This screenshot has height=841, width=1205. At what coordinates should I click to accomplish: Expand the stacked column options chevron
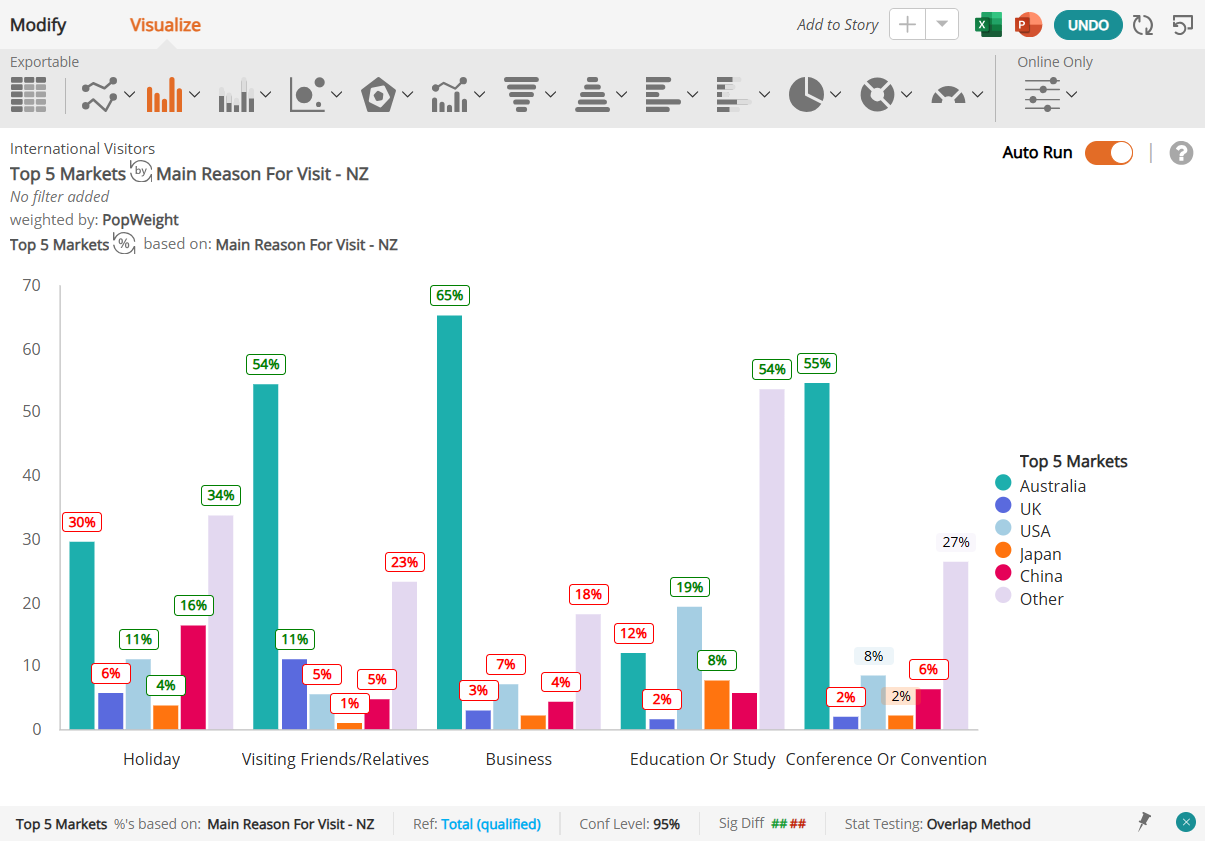(x=266, y=95)
